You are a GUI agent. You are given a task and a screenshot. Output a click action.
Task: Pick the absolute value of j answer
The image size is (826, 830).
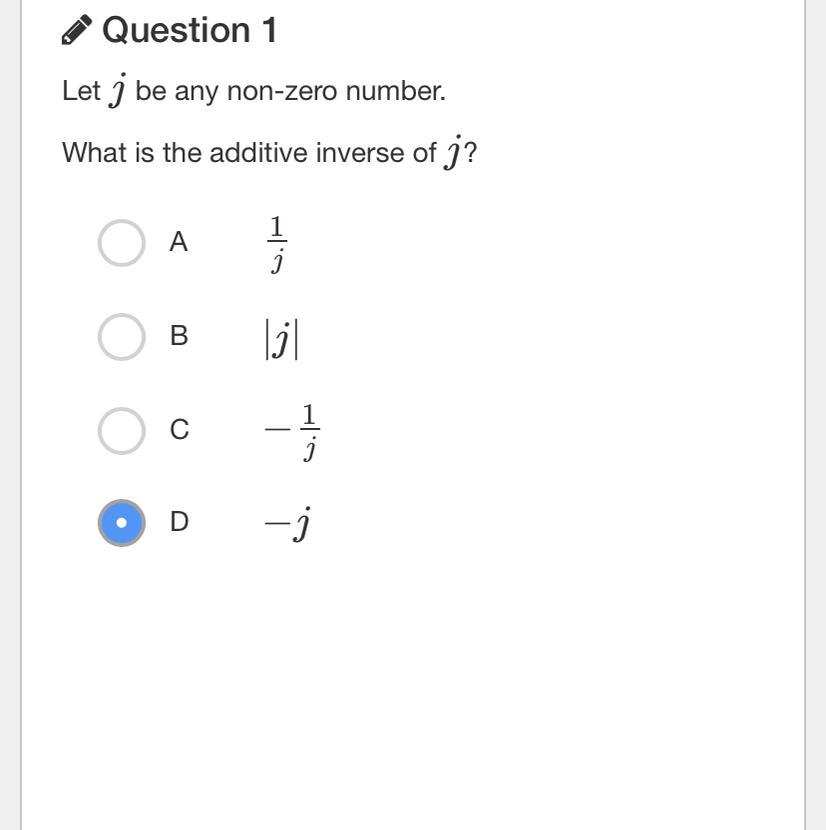point(281,338)
